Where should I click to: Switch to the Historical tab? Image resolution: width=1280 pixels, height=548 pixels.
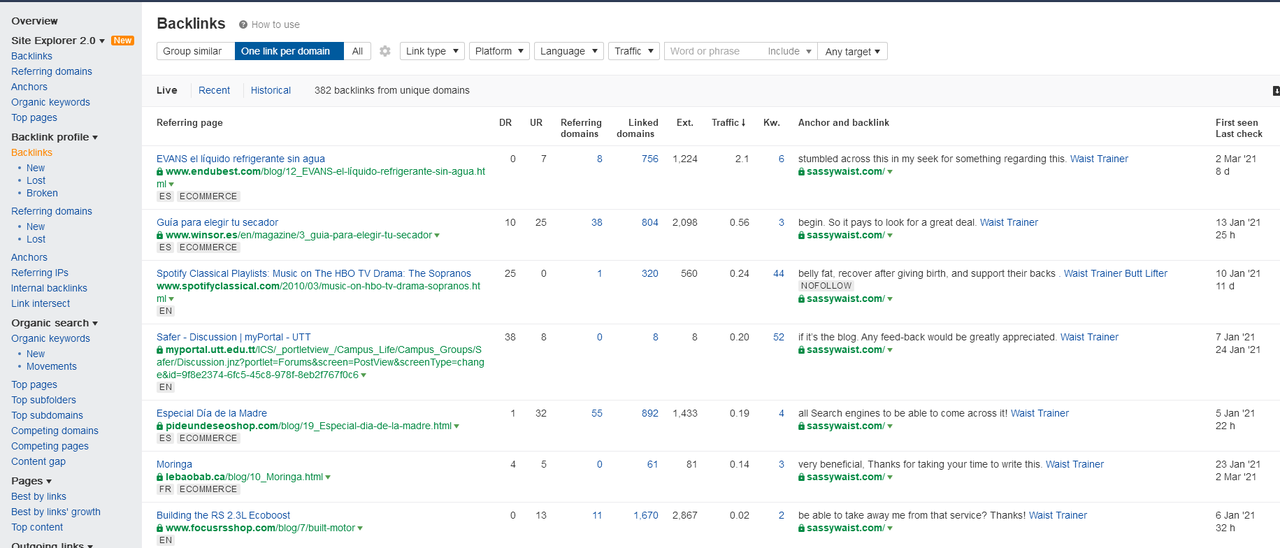click(270, 90)
